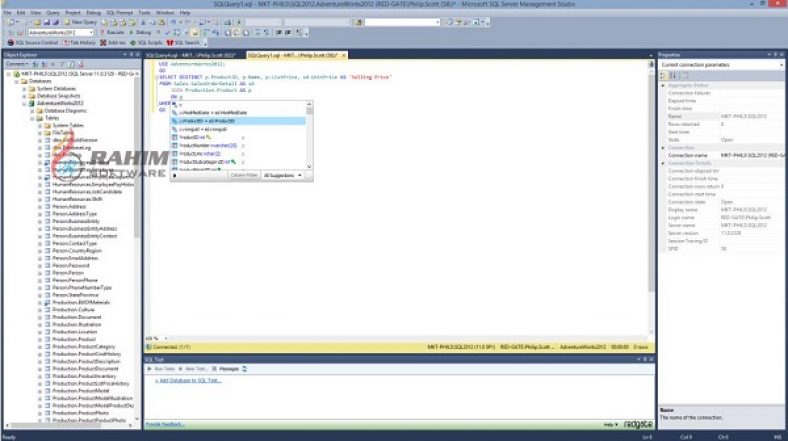Screen dimensions: 788x441
Task: Close the active SQLQuery1.sql tab
Action: 344,55
